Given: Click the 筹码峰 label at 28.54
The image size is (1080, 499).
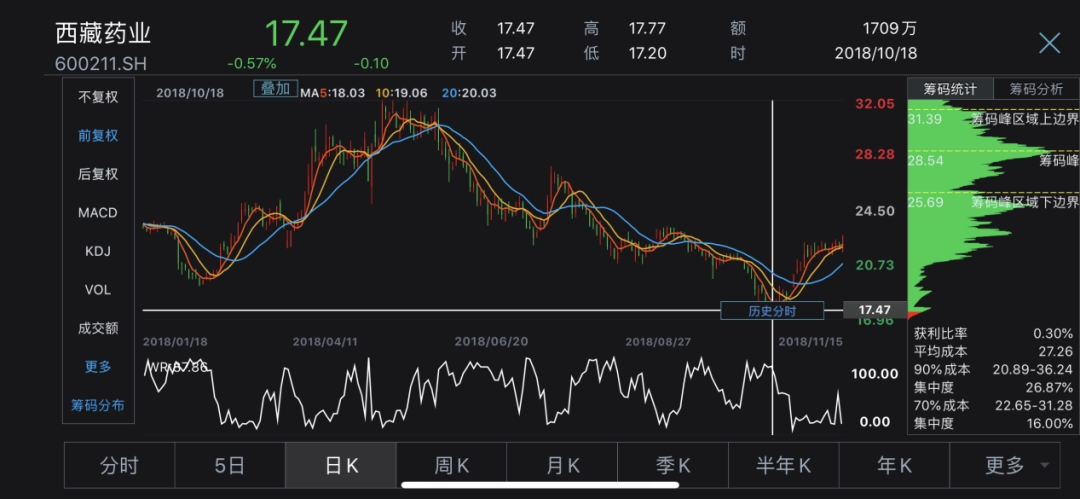Looking at the screenshot, I should pos(1059,161).
